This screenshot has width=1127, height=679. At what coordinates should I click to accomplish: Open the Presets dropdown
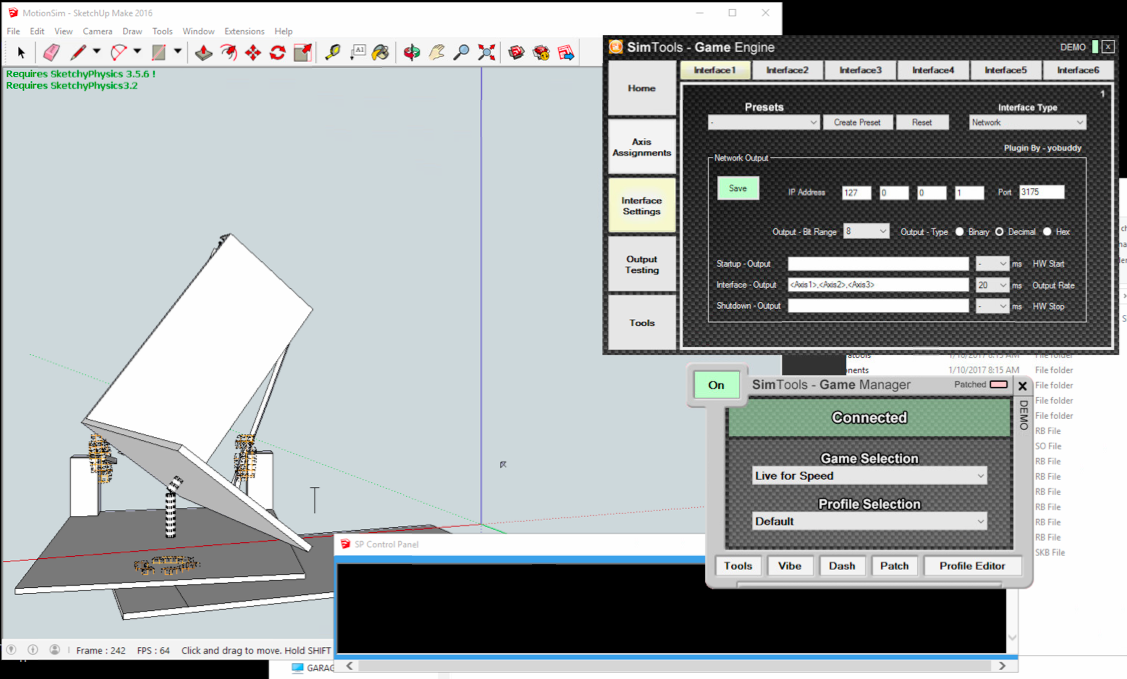(763, 123)
